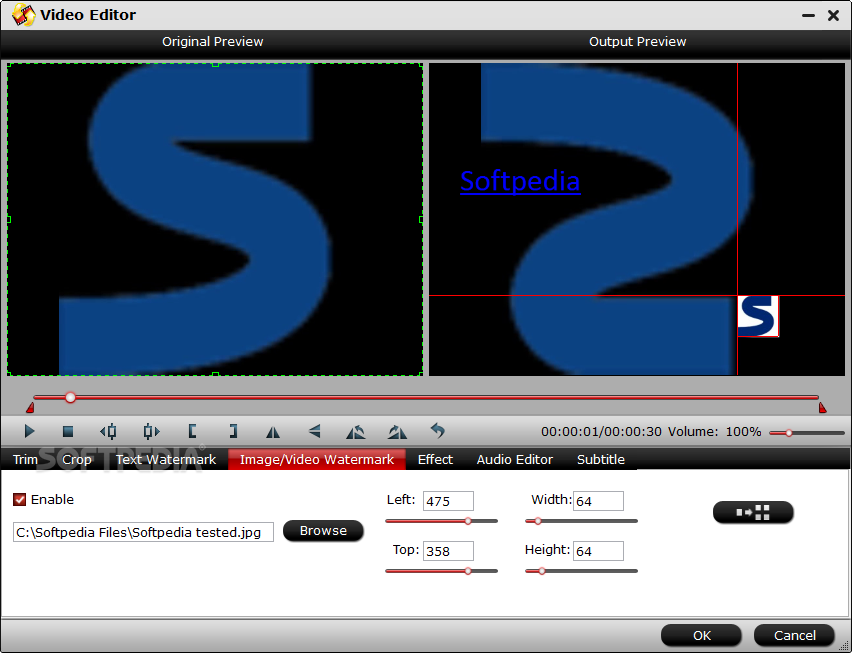Switch to the Subtitle tab
Image resolution: width=852 pixels, height=653 pixels.
click(600, 460)
